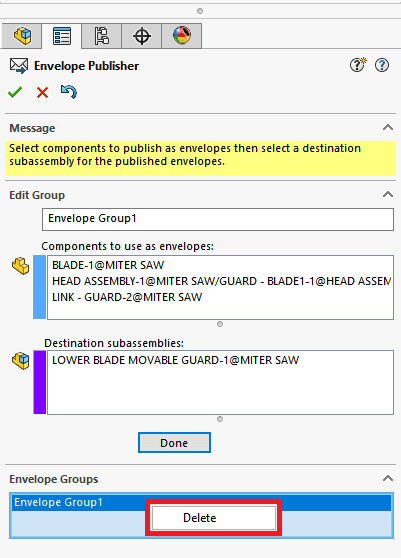Open the ConfigurationManager tab

[x=101, y=36]
